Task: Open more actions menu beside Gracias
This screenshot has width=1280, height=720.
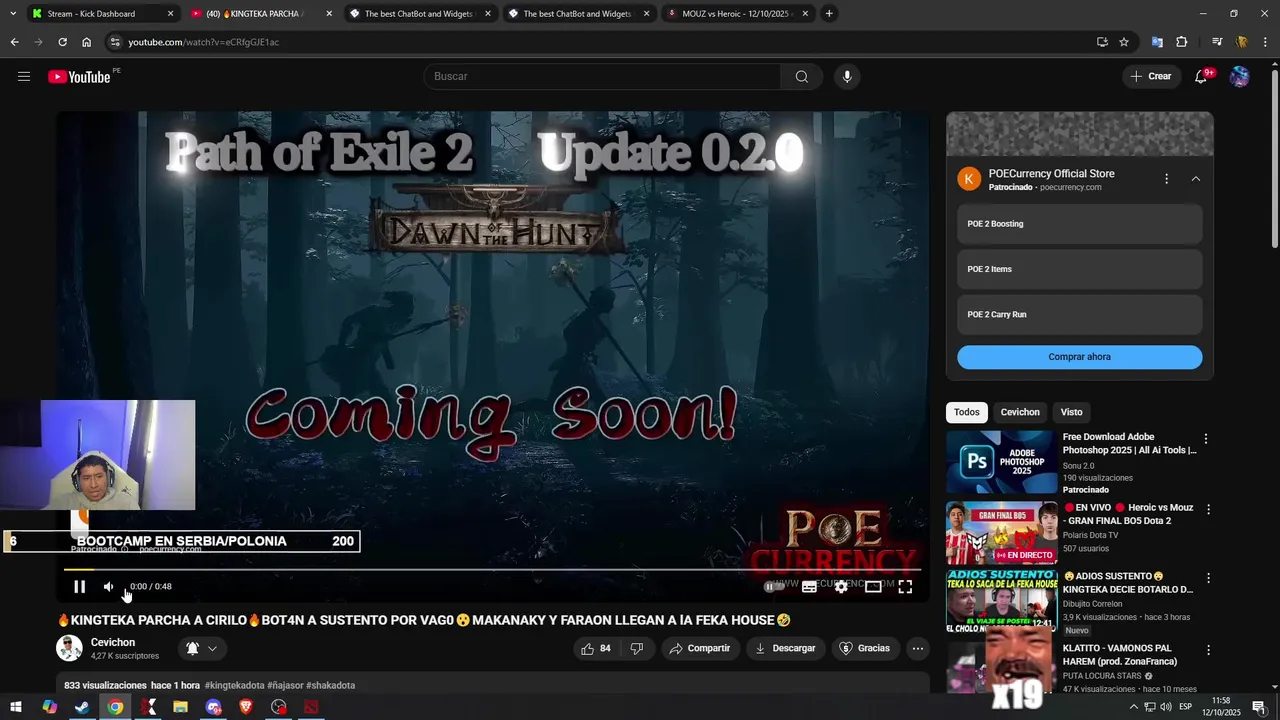Action: click(917, 649)
